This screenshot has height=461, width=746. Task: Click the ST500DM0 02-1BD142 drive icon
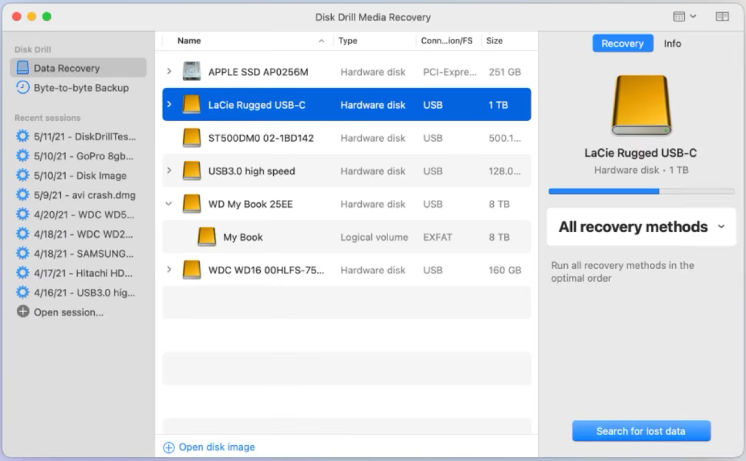192,137
